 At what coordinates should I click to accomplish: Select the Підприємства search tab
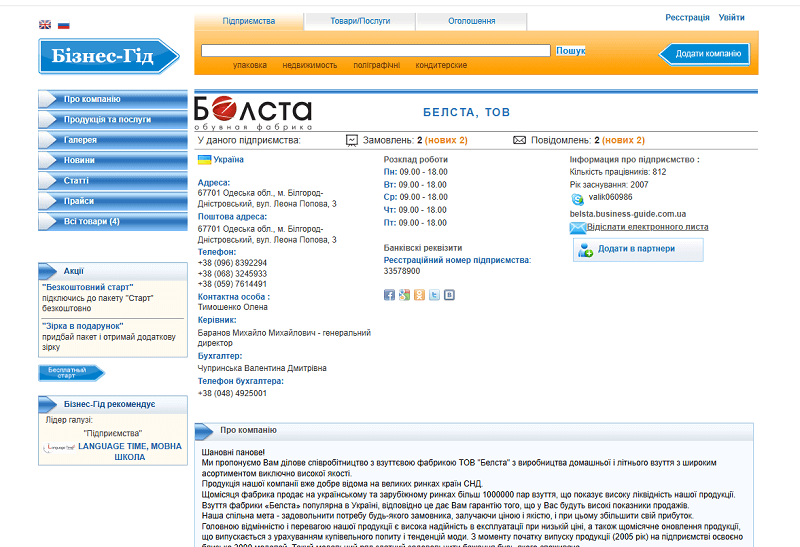pos(249,21)
